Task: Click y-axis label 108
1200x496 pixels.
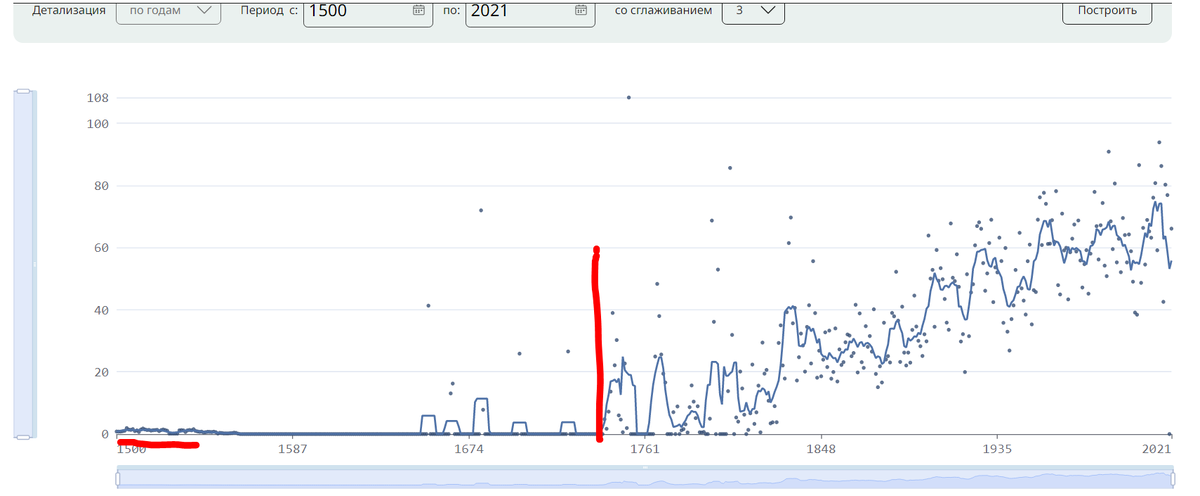Action: click(98, 98)
